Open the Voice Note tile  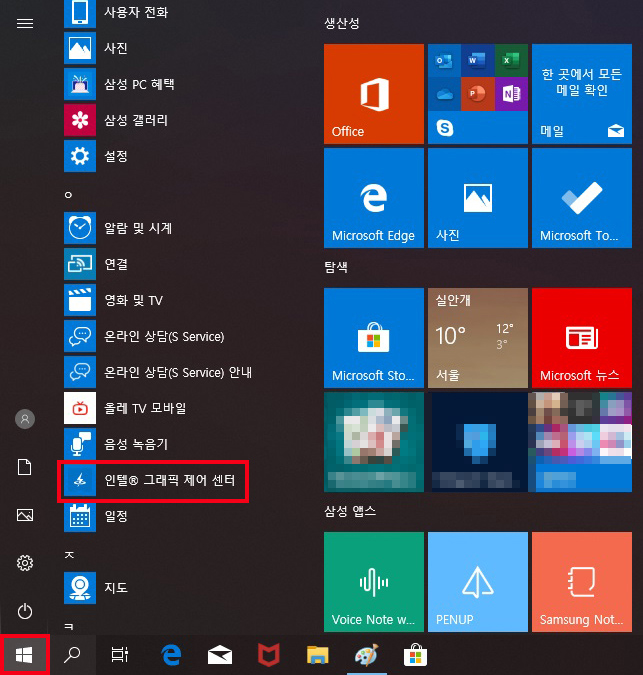pos(374,582)
